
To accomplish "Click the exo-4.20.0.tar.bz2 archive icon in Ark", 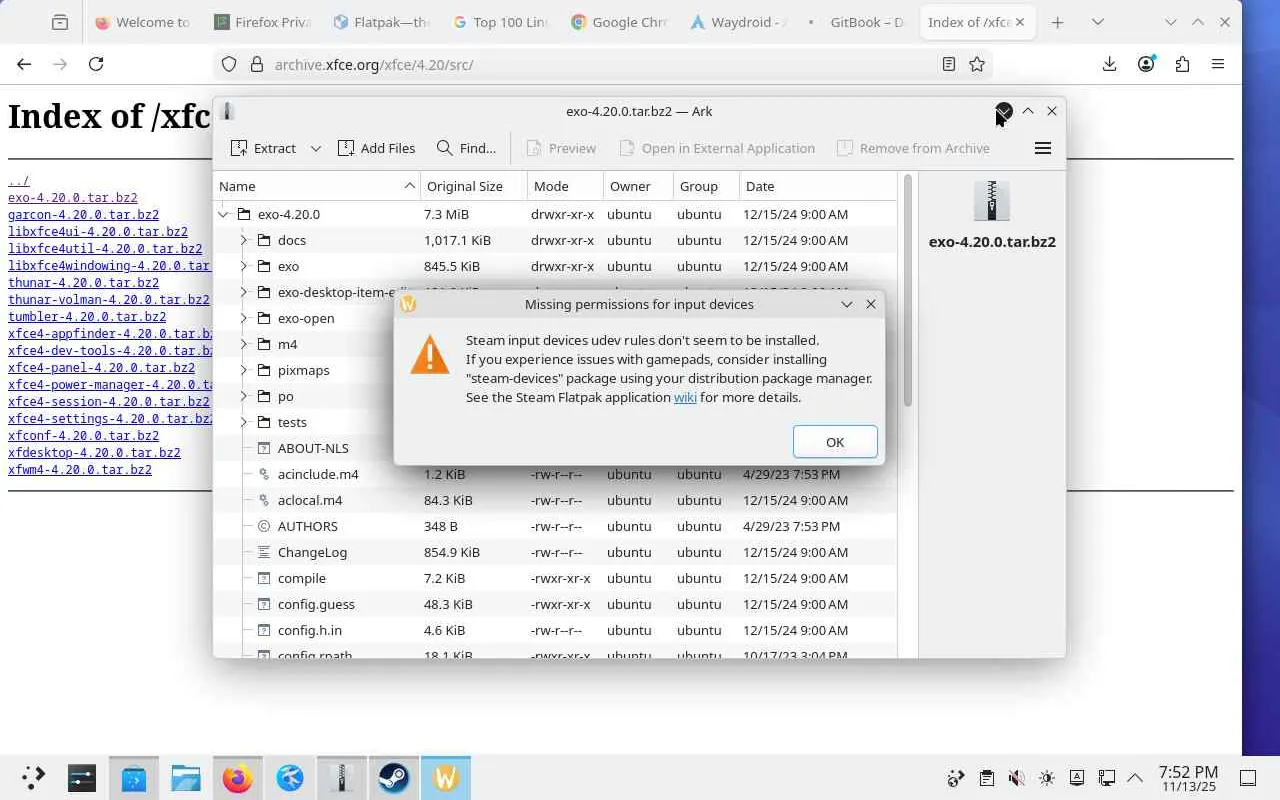I will pos(992,201).
